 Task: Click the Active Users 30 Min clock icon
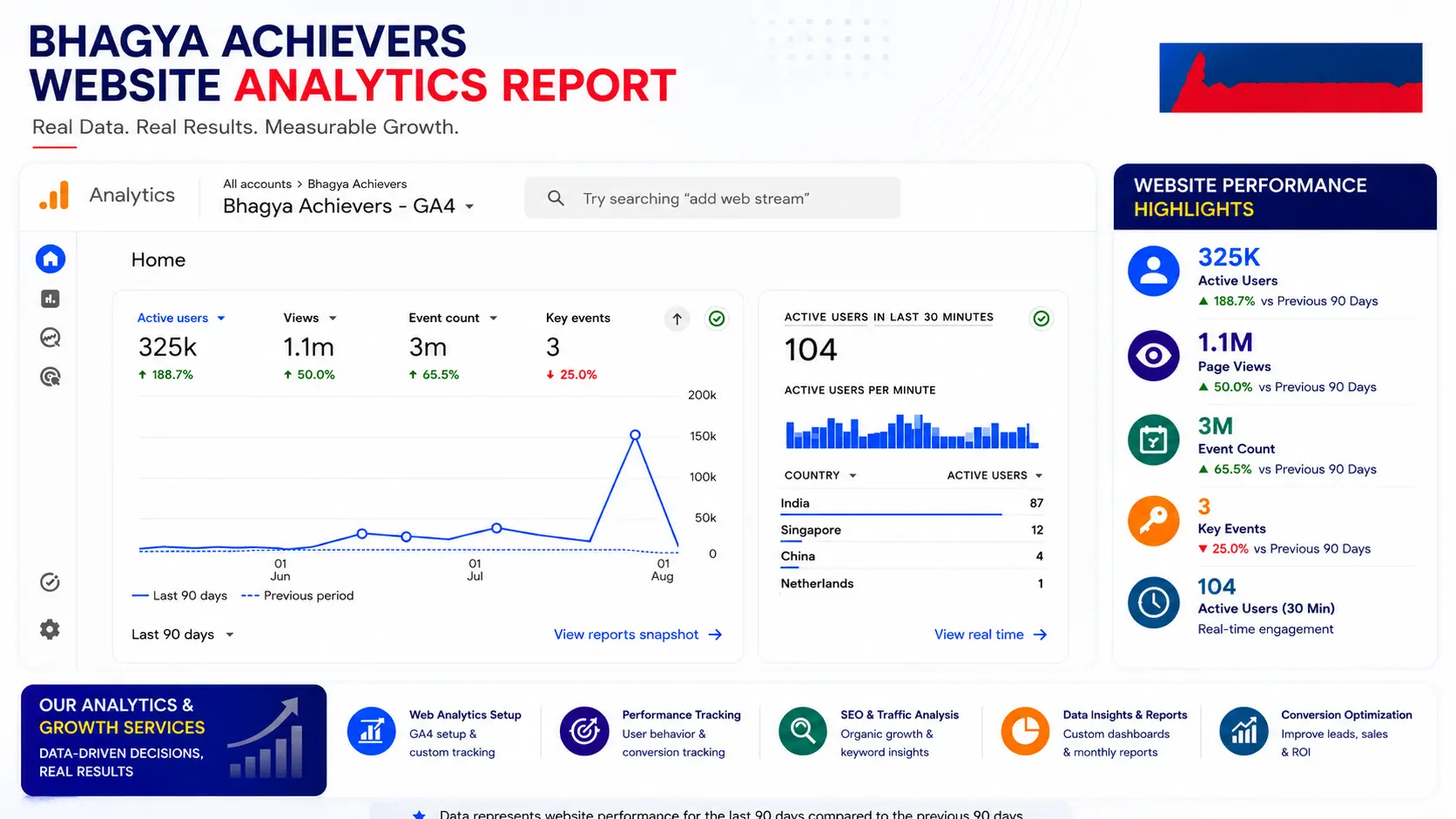click(x=1154, y=602)
